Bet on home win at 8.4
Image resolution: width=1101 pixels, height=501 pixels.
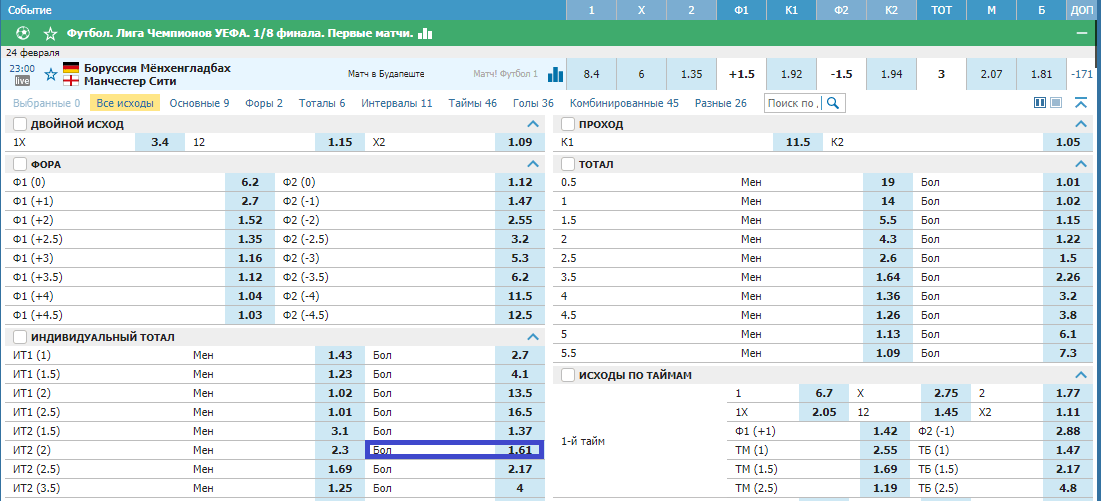click(591, 74)
